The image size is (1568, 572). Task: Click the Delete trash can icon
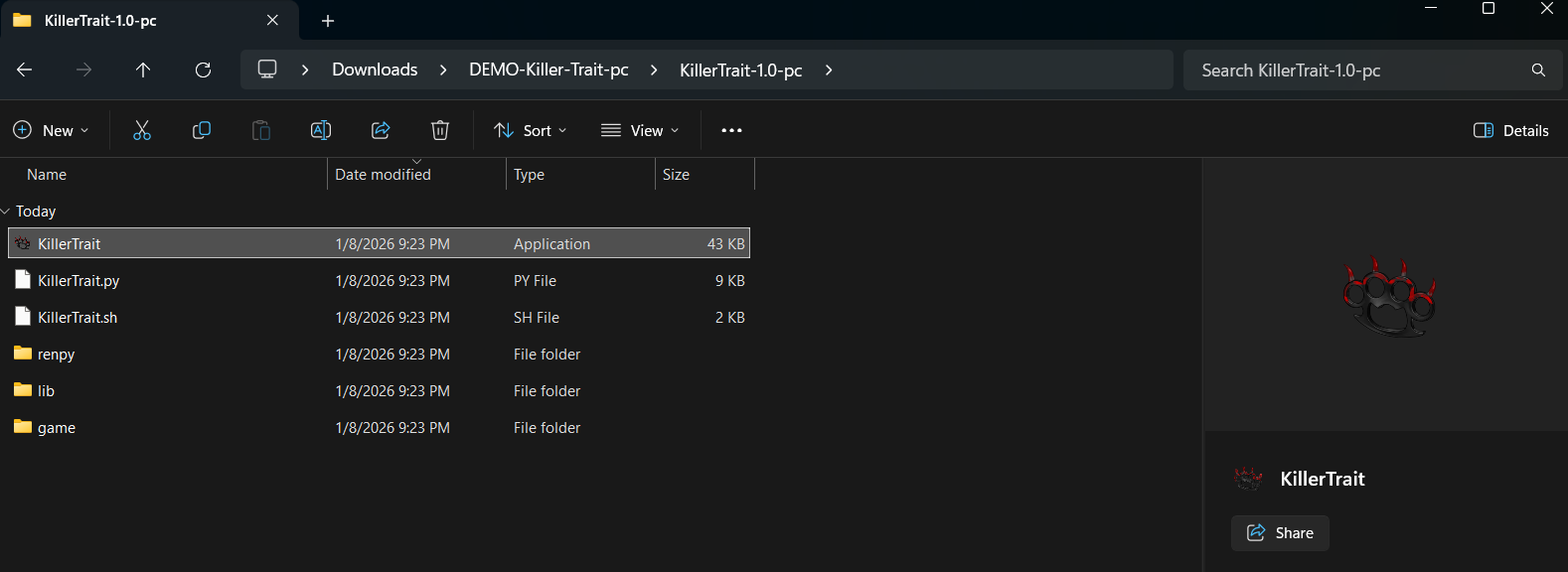tap(440, 130)
